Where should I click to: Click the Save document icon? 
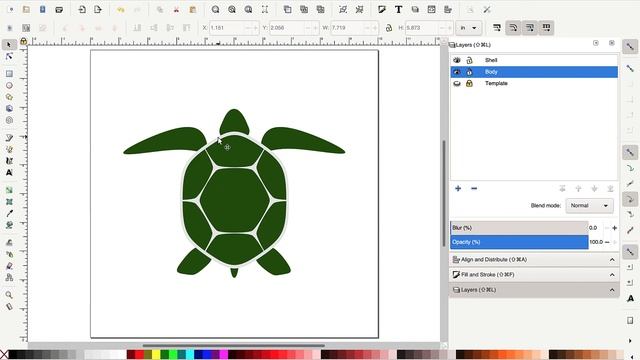(x=42, y=9)
